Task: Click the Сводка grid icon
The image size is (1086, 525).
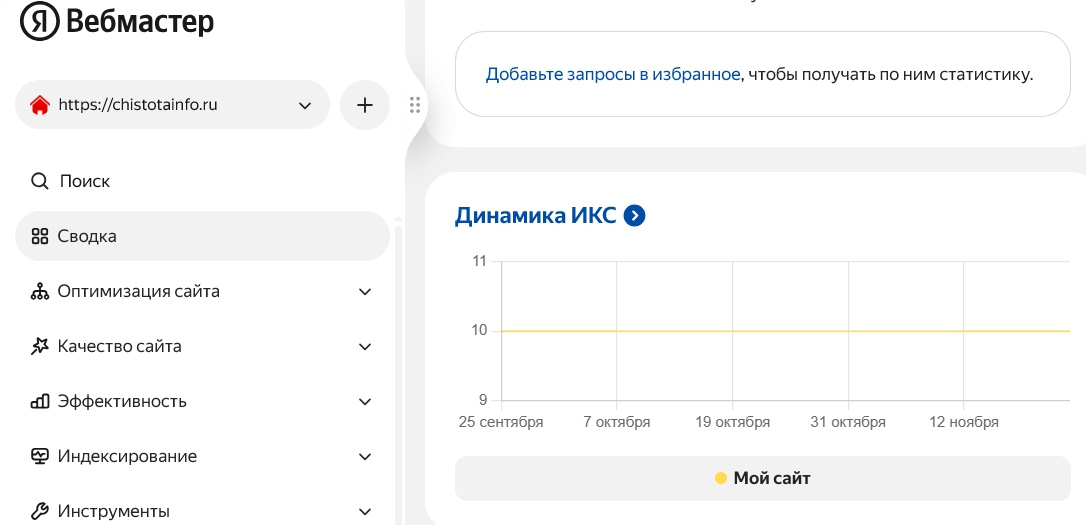Action: coord(40,237)
